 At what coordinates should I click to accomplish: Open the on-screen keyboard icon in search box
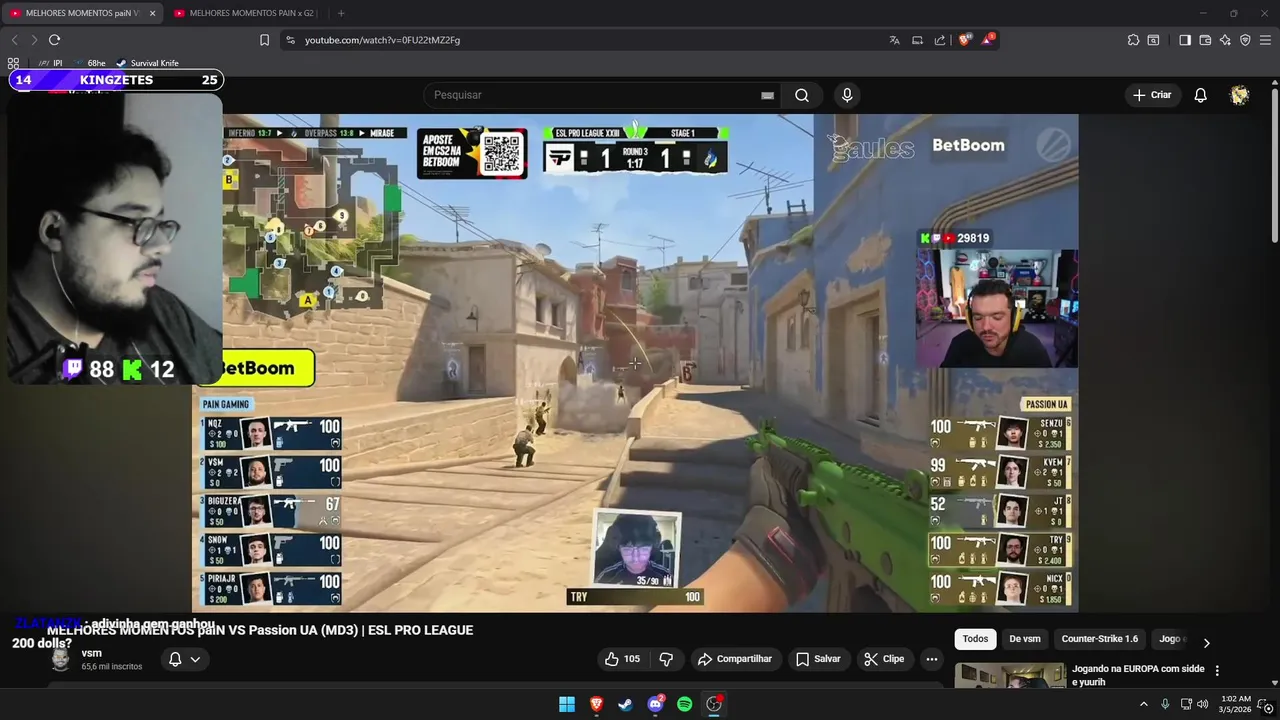coord(767,95)
